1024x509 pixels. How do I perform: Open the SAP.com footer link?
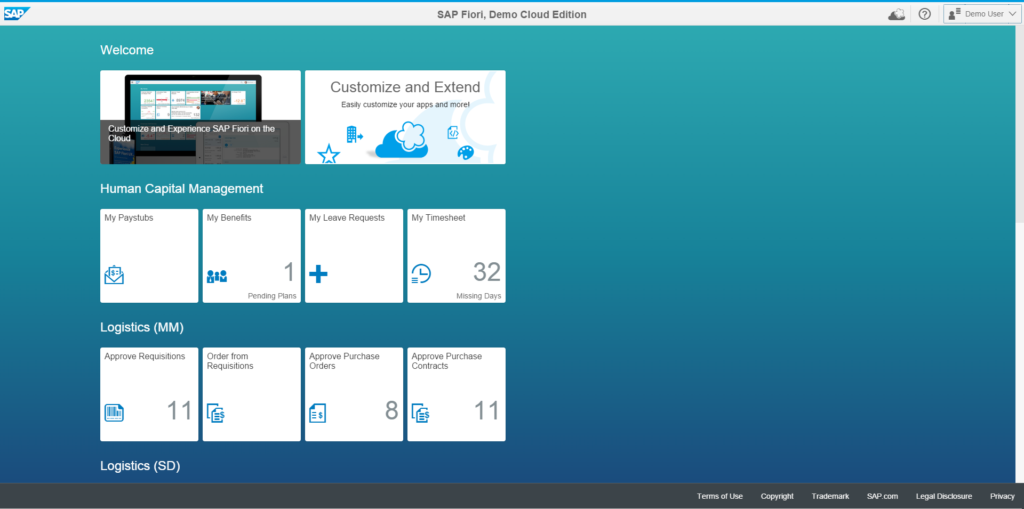pyautogui.click(x=882, y=497)
